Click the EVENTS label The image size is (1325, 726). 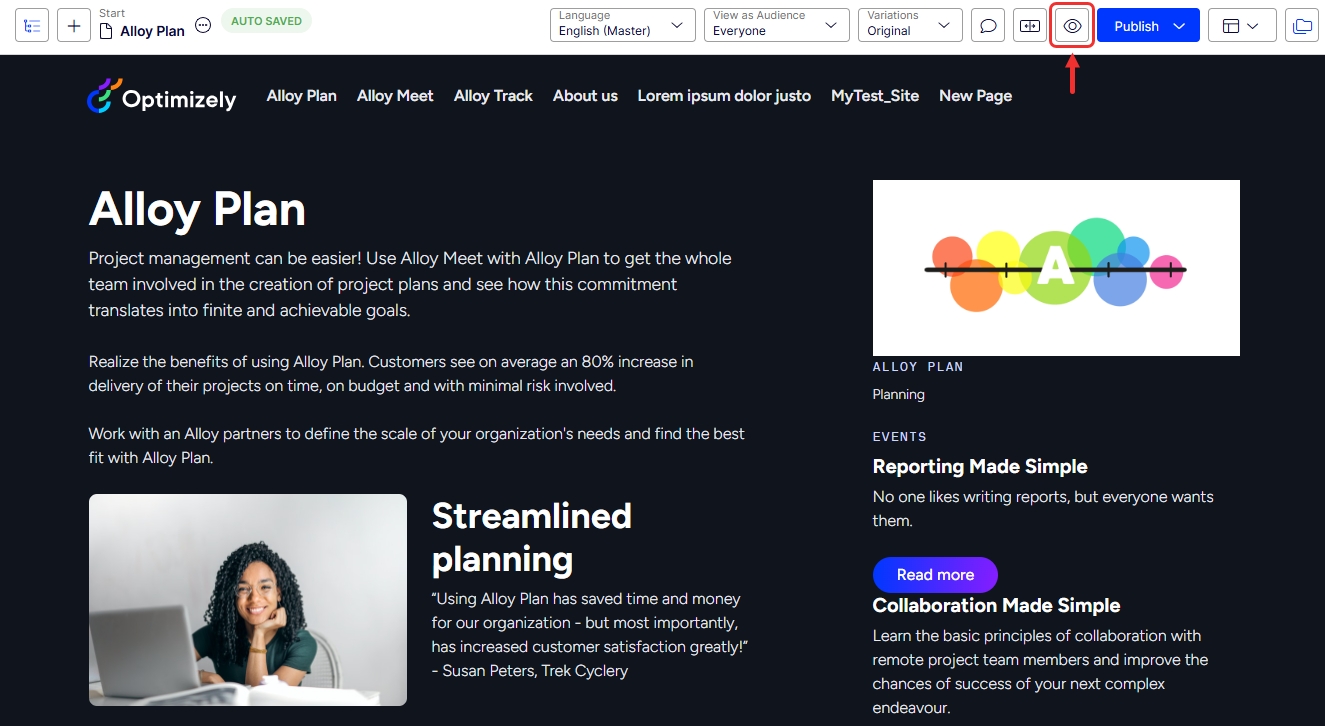click(900, 437)
